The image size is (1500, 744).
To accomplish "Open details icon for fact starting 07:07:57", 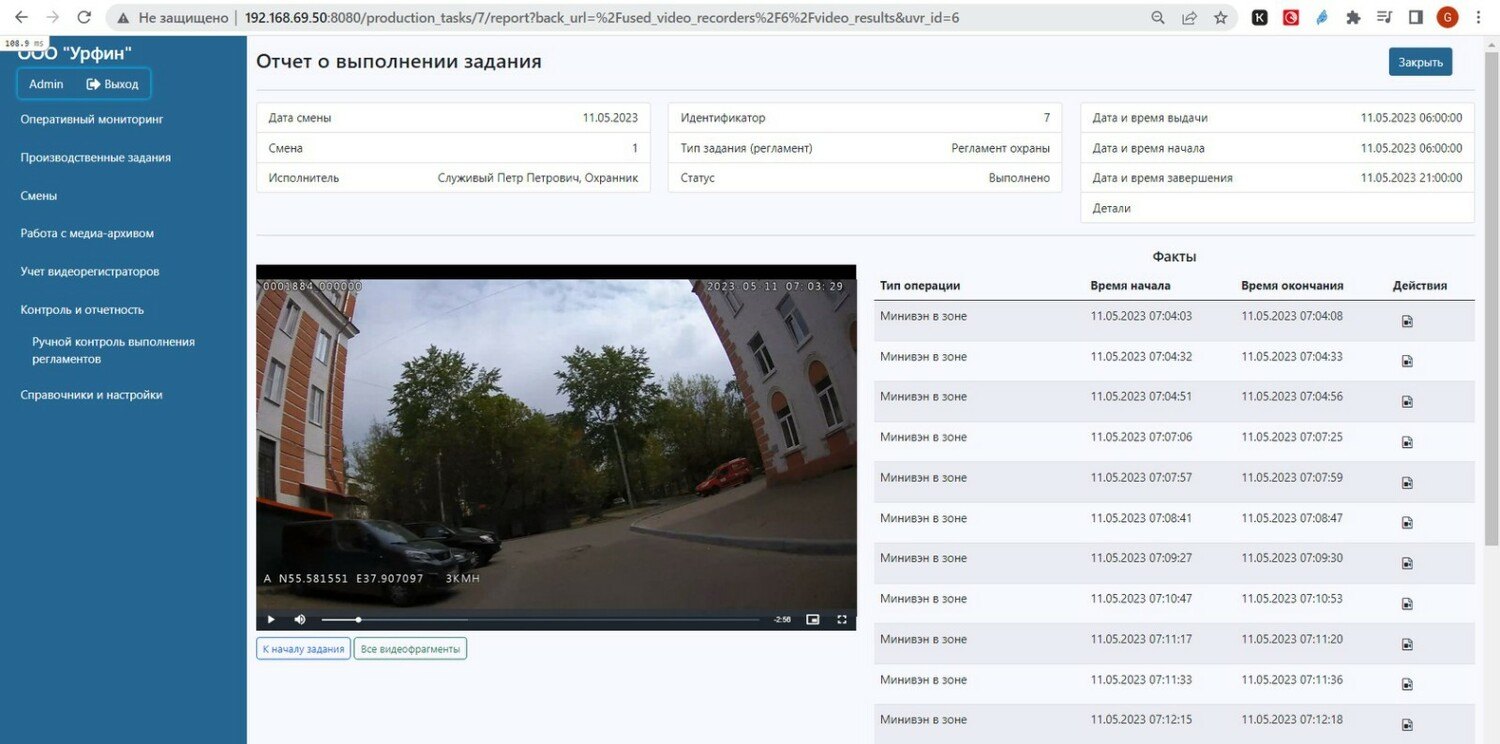I will [1407, 483].
